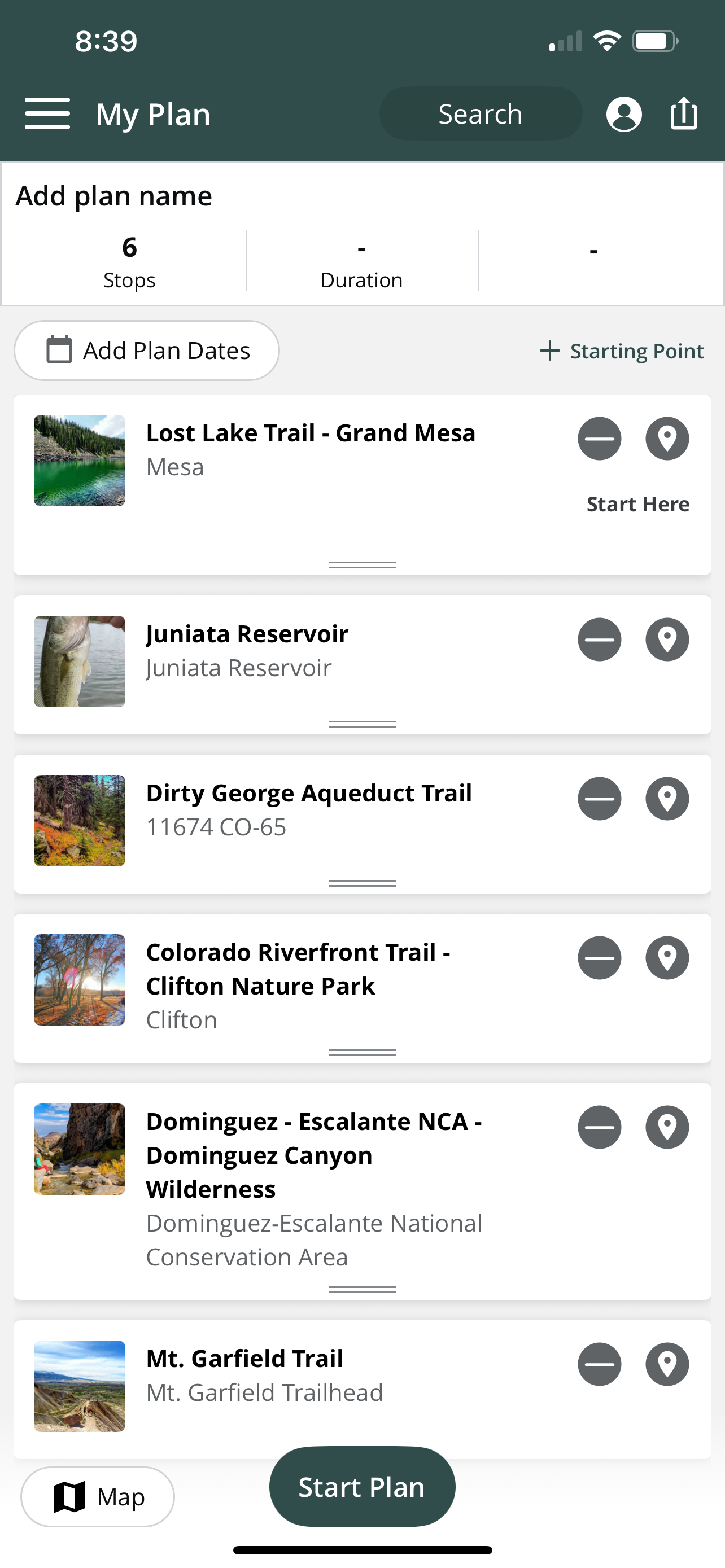Remove Dominguez Canyon Wilderness stop
This screenshot has width=725, height=1568.
click(x=600, y=1127)
